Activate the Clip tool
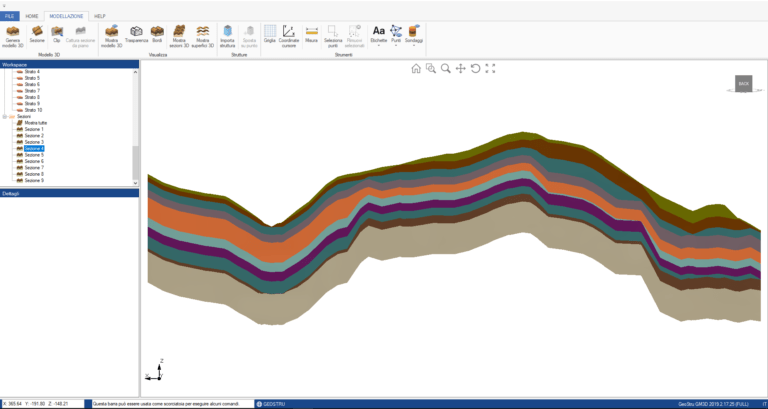Image resolution: width=768 pixels, height=409 pixels. (x=57, y=34)
